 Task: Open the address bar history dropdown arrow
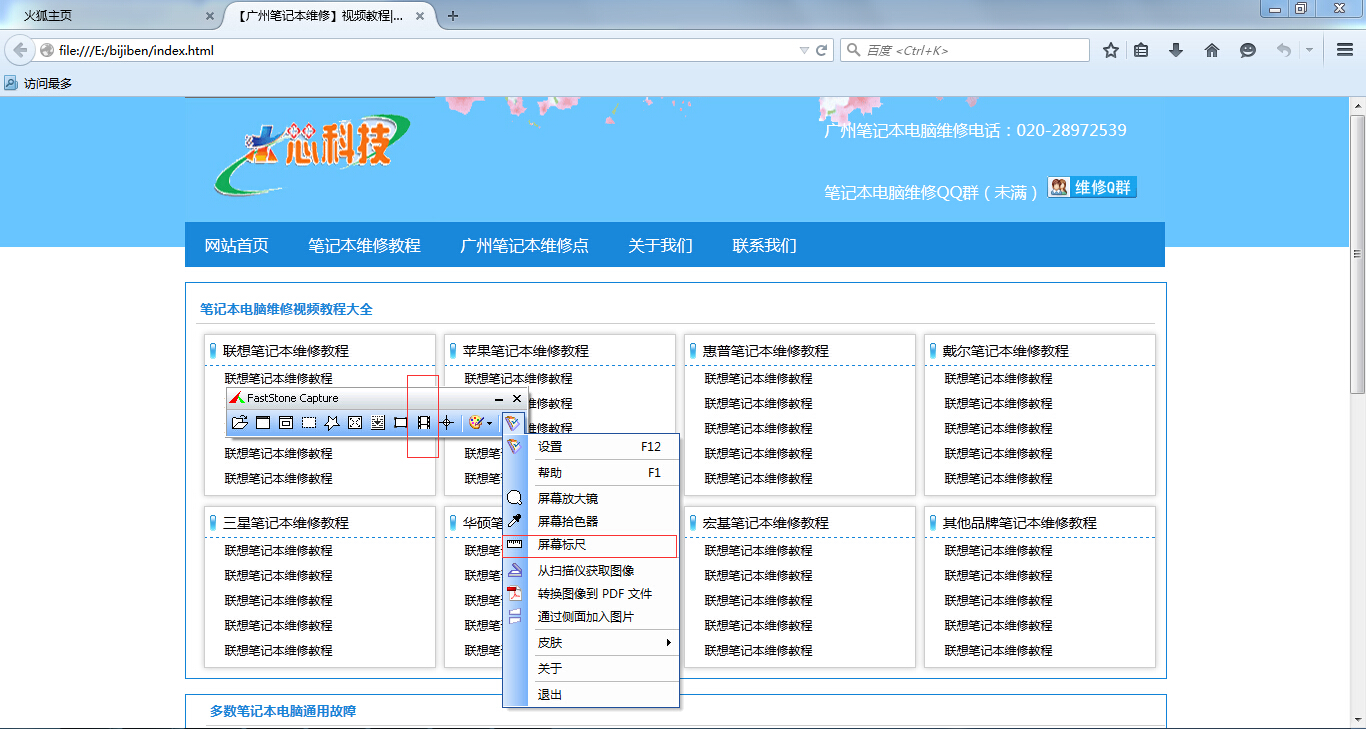pyautogui.click(x=804, y=50)
